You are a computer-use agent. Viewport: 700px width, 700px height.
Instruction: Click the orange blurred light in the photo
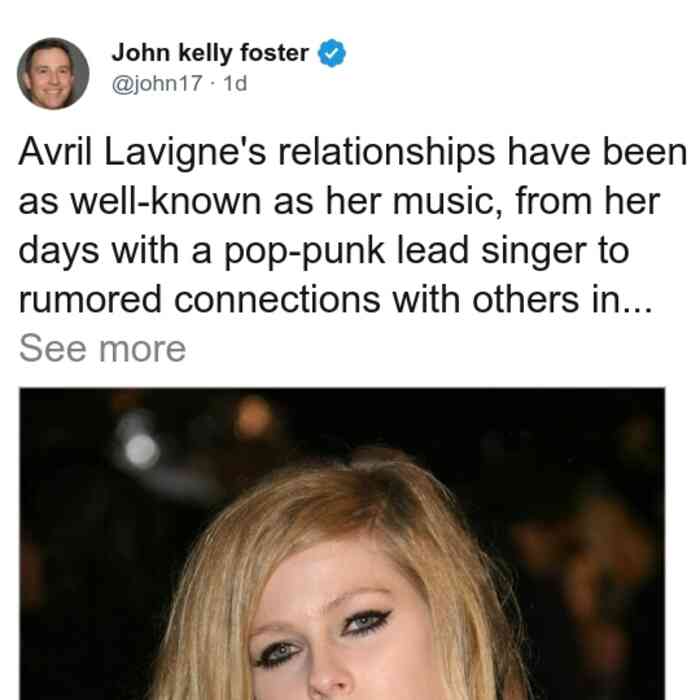[254, 419]
